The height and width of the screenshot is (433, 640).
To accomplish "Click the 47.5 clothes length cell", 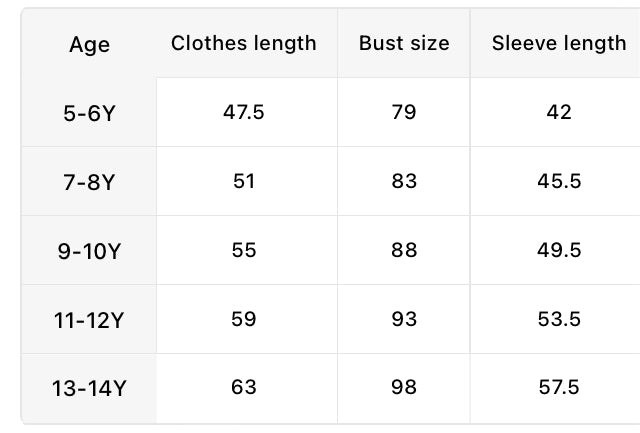I will pos(244,112).
